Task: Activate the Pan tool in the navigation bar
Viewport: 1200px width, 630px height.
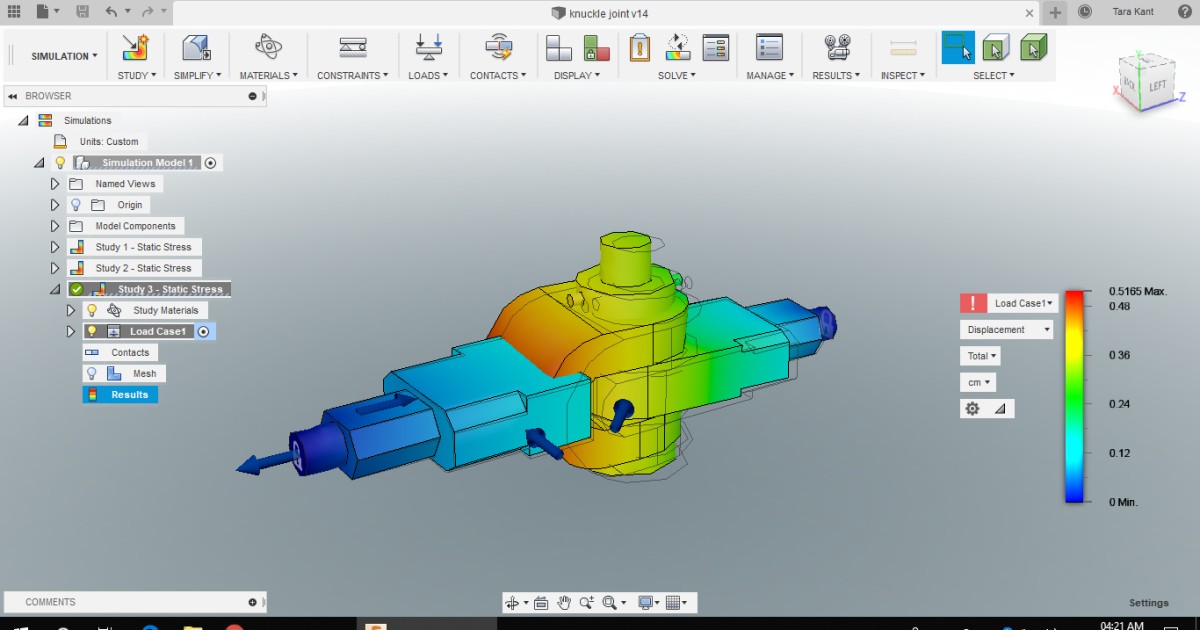Action: coord(563,602)
